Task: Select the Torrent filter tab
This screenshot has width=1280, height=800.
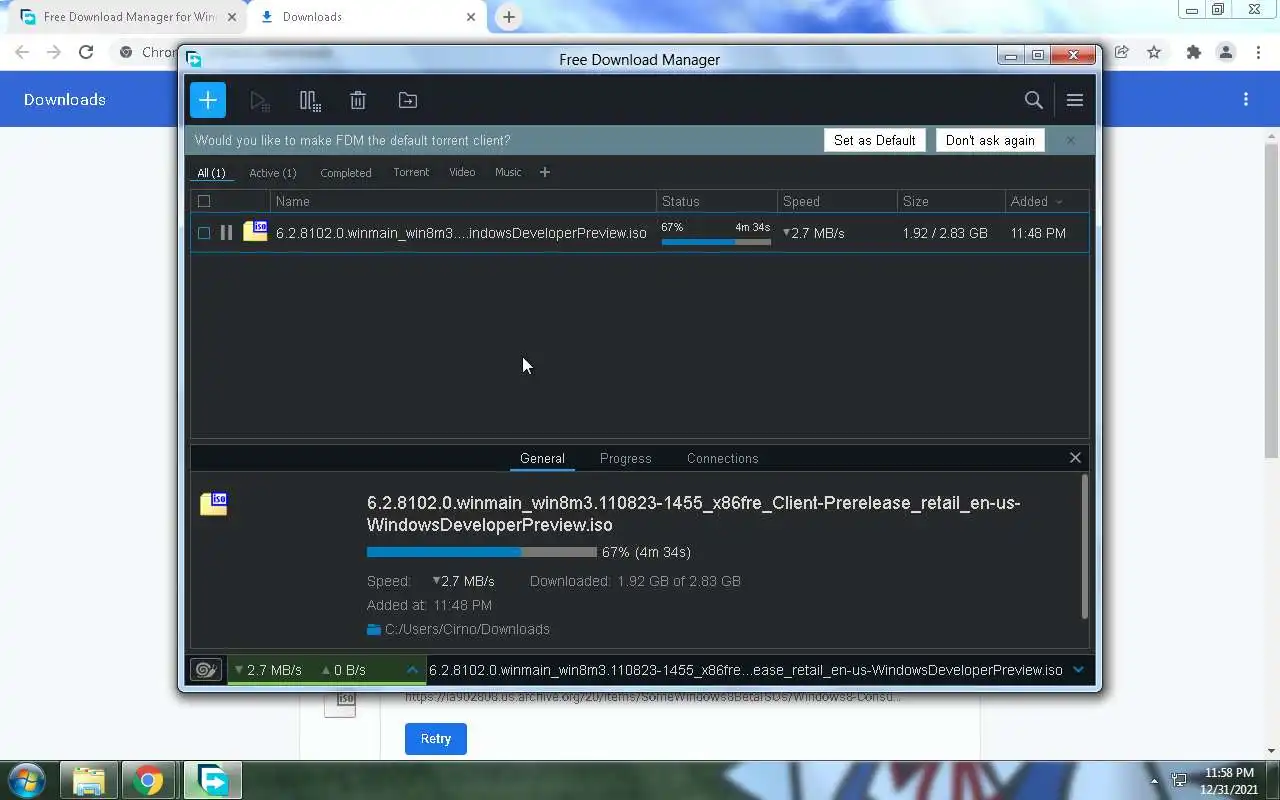Action: (x=411, y=172)
